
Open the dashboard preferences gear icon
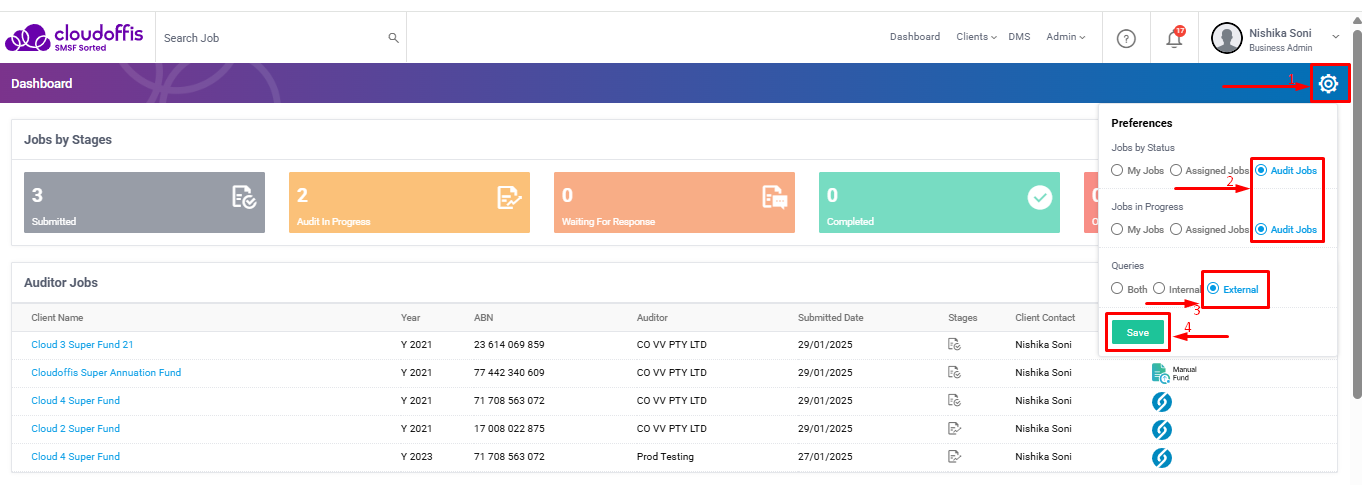(1328, 84)
